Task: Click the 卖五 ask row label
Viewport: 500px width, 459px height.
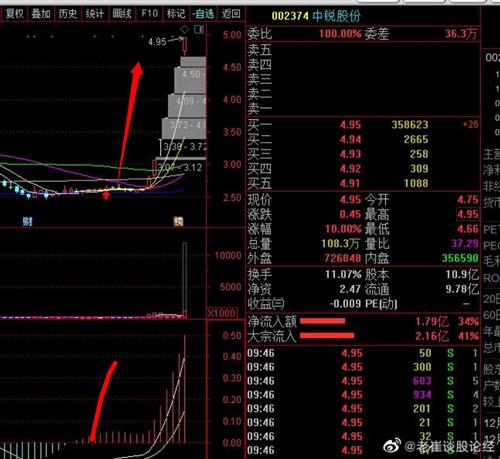Action: click(x=259, y=50)
